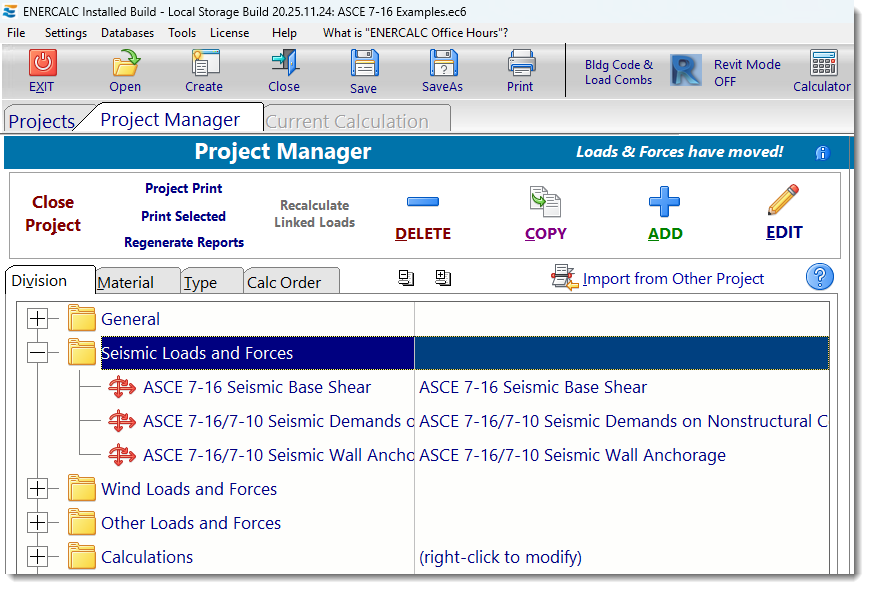Click the Import from Other Project icon

[x=563, y=278]
